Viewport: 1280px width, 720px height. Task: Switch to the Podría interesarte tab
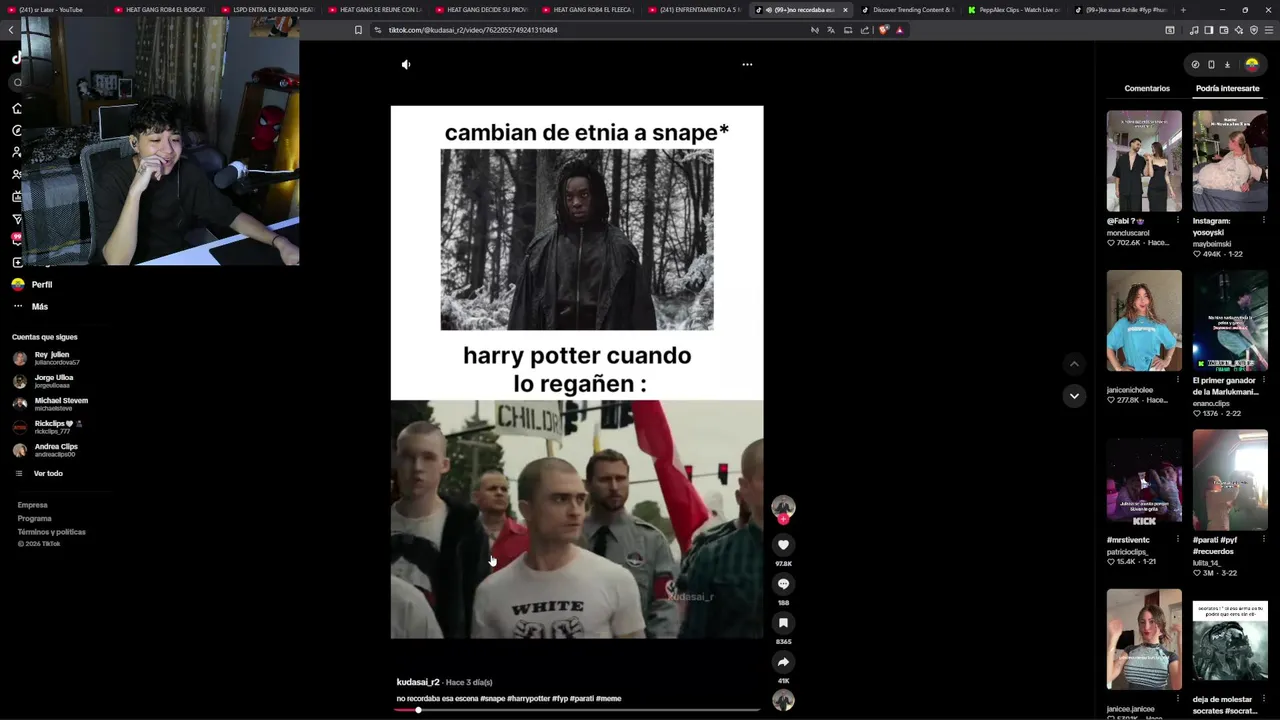click(1227, 88)
